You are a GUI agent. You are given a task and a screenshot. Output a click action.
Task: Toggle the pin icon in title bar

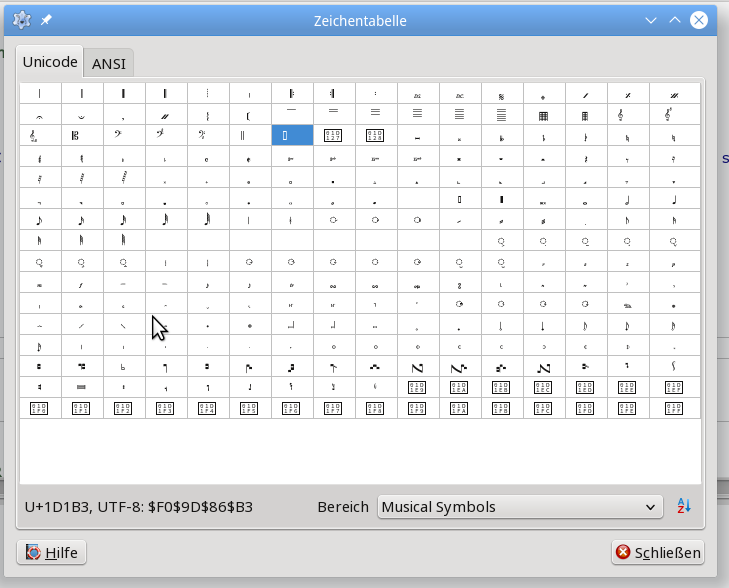46,20
